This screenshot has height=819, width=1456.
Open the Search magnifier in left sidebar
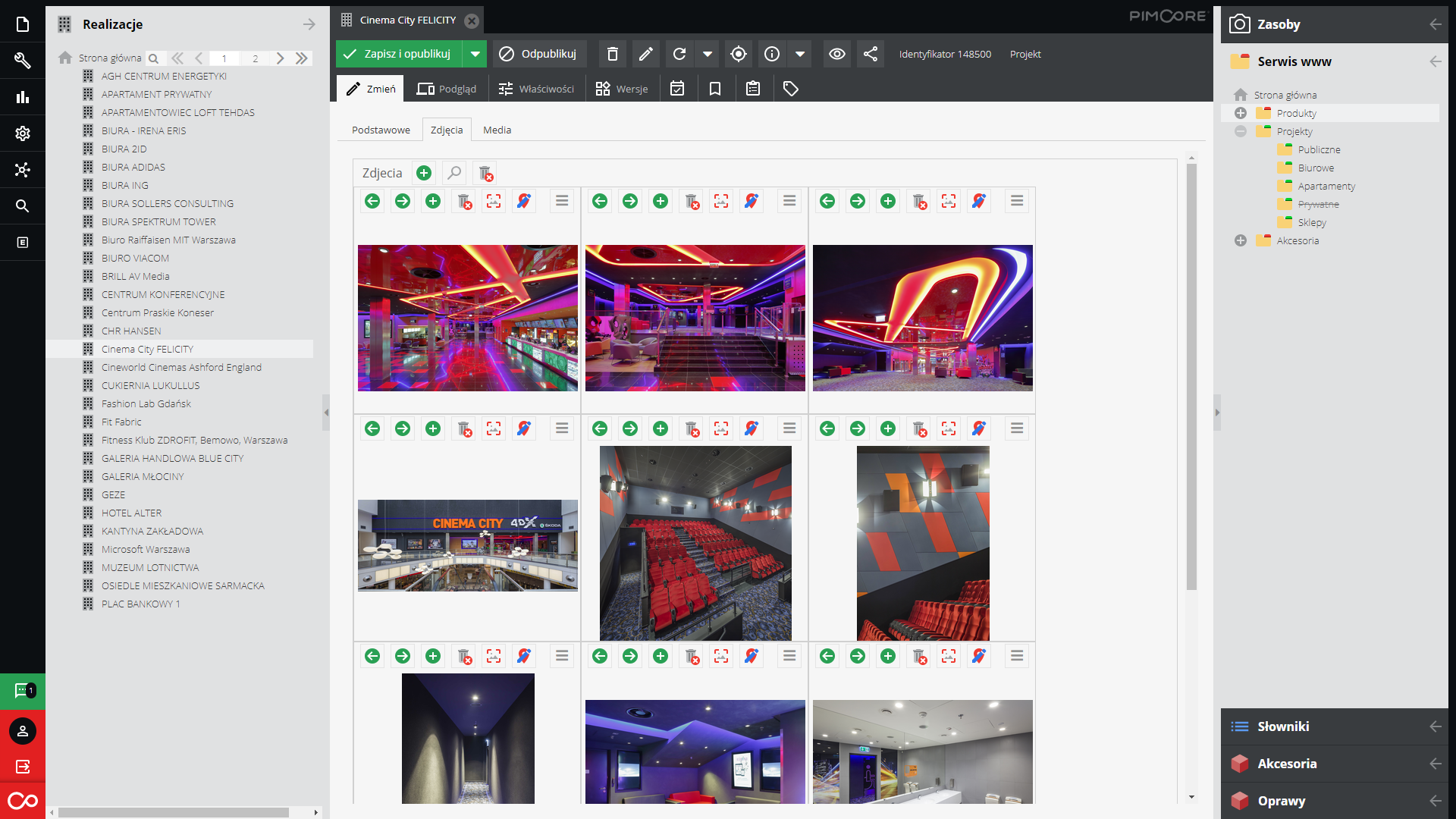click(x=23, y=206)
